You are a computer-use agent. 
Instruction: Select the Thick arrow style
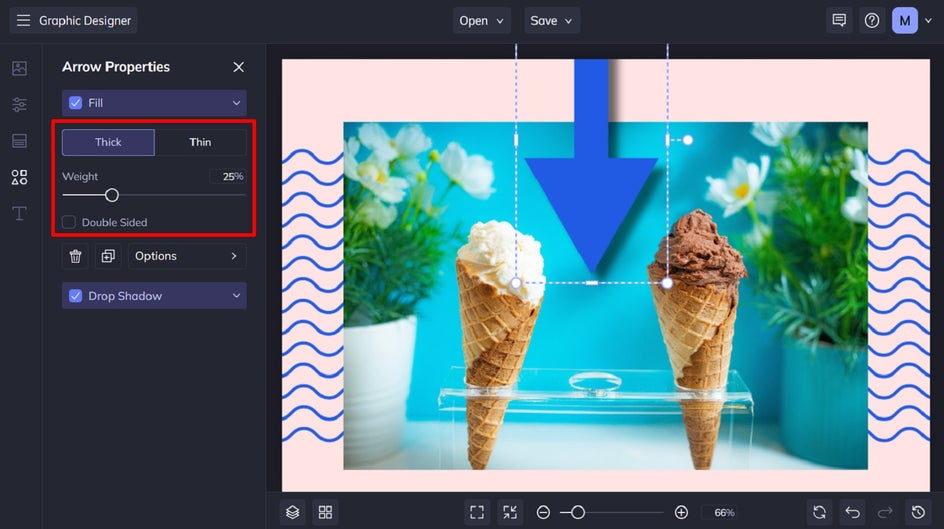108,142
